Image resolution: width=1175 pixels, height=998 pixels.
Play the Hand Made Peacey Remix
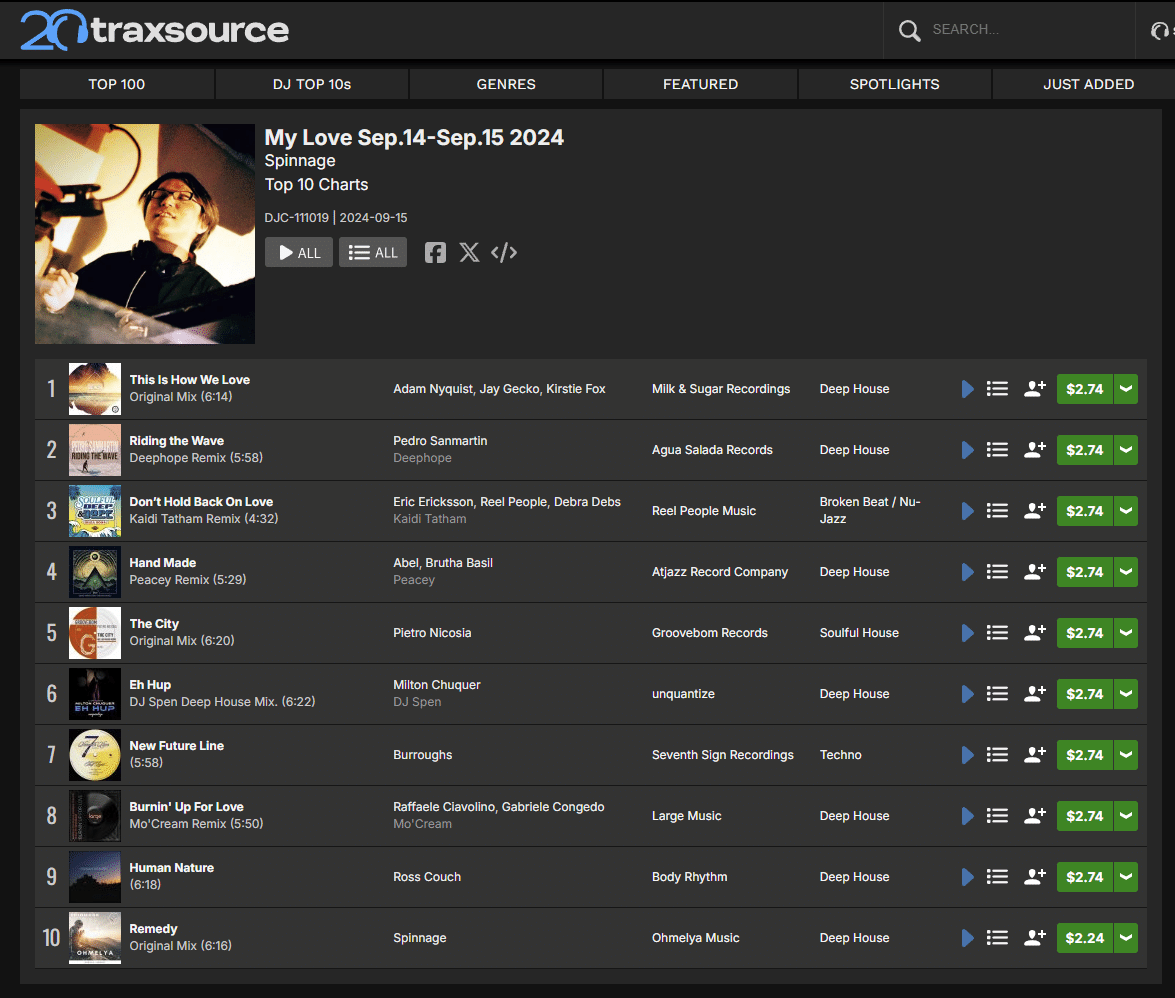tap(967, 572)
